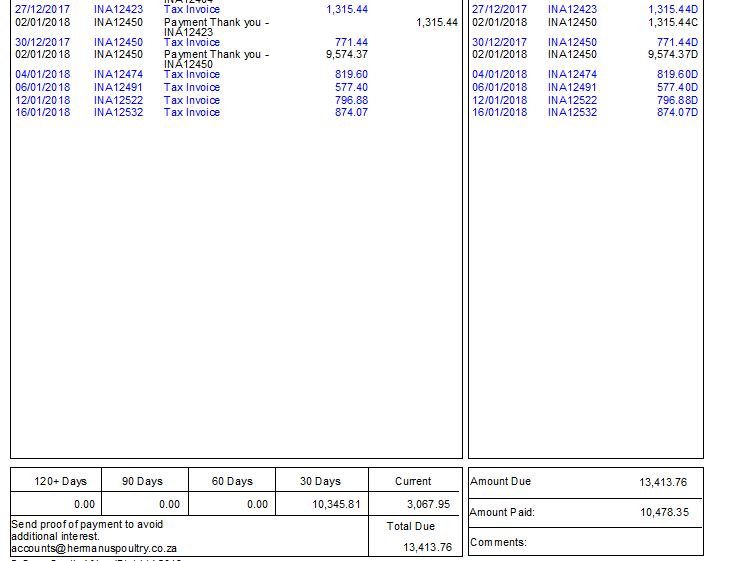Click the Comments field in remittance section
Image resolution: width=730 pixels, height=561 pixels.
[498, 542]
